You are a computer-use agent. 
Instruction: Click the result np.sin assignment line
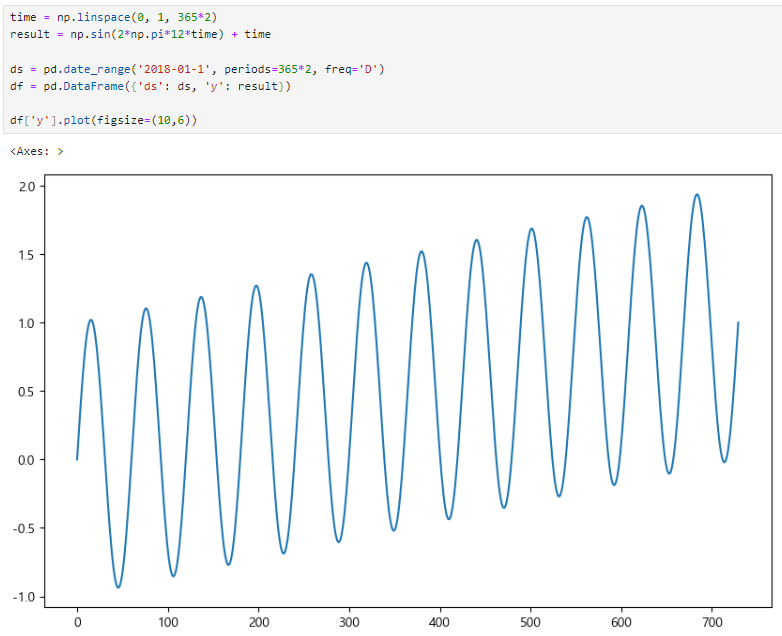pos(140,34)
